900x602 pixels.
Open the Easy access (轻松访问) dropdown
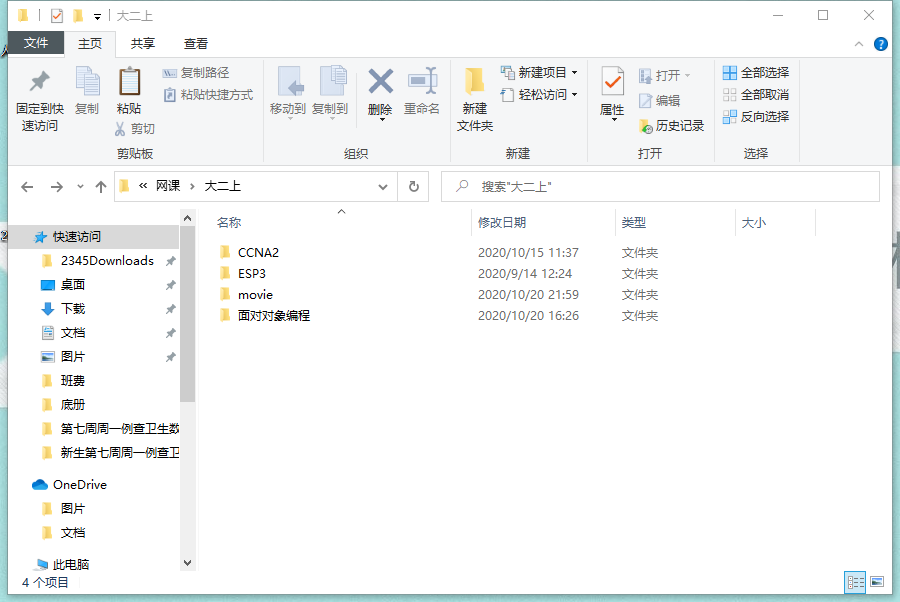click(x=539, y=95)
